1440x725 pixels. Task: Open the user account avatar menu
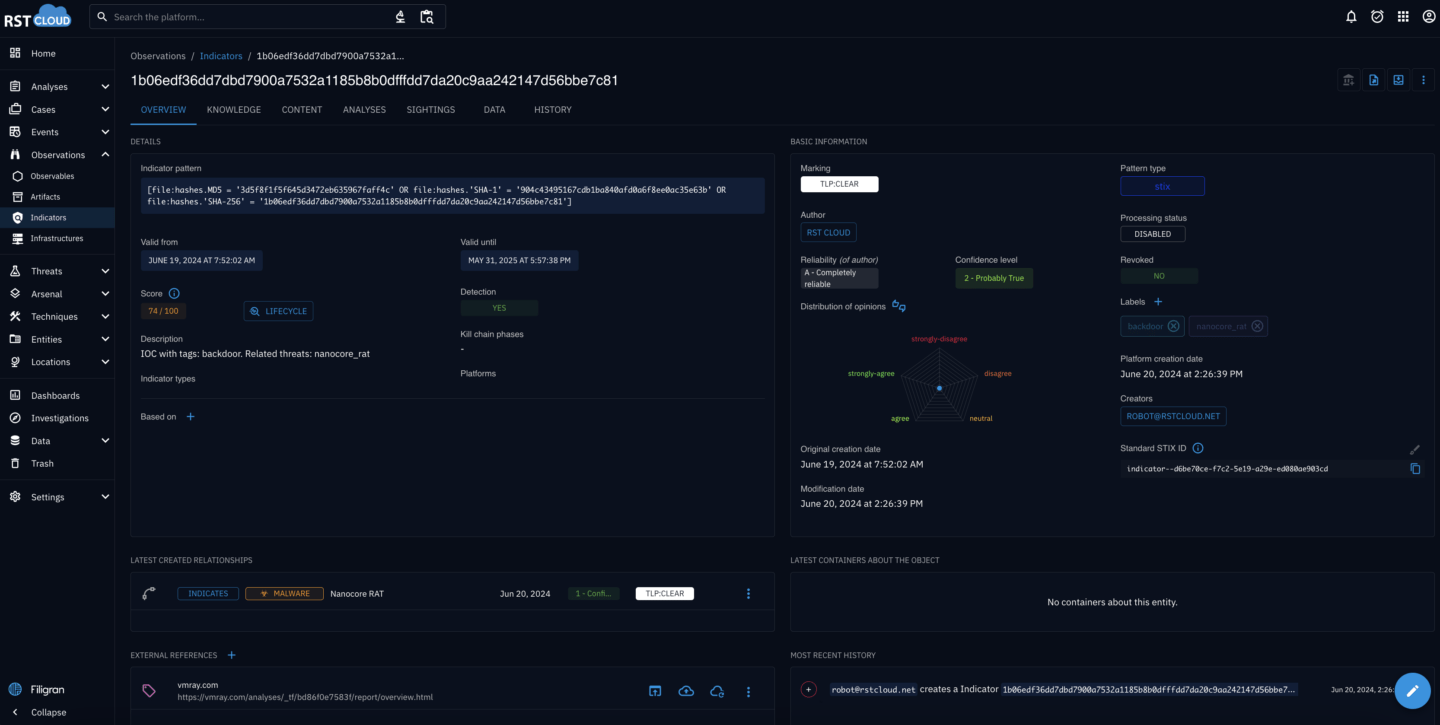pyautogui.click(x=1429, y=16)
